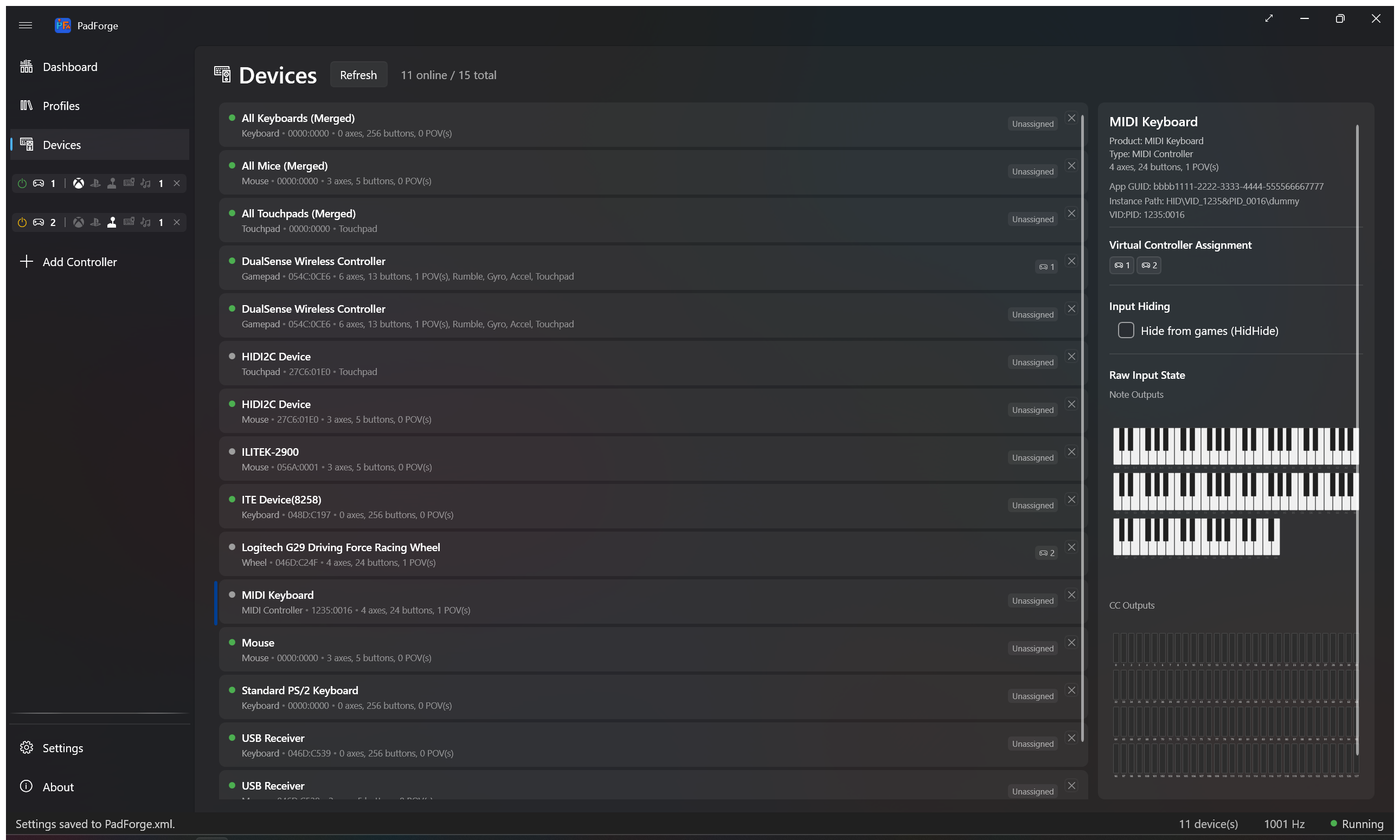This screenshot has height=840, width=1400.
Task: Select the ITE Device(8258) row
Action: (653, 507)
